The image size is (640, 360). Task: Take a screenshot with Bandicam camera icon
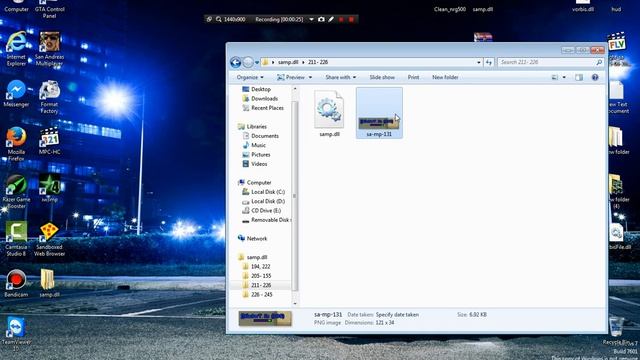click(x=321, y=19)
